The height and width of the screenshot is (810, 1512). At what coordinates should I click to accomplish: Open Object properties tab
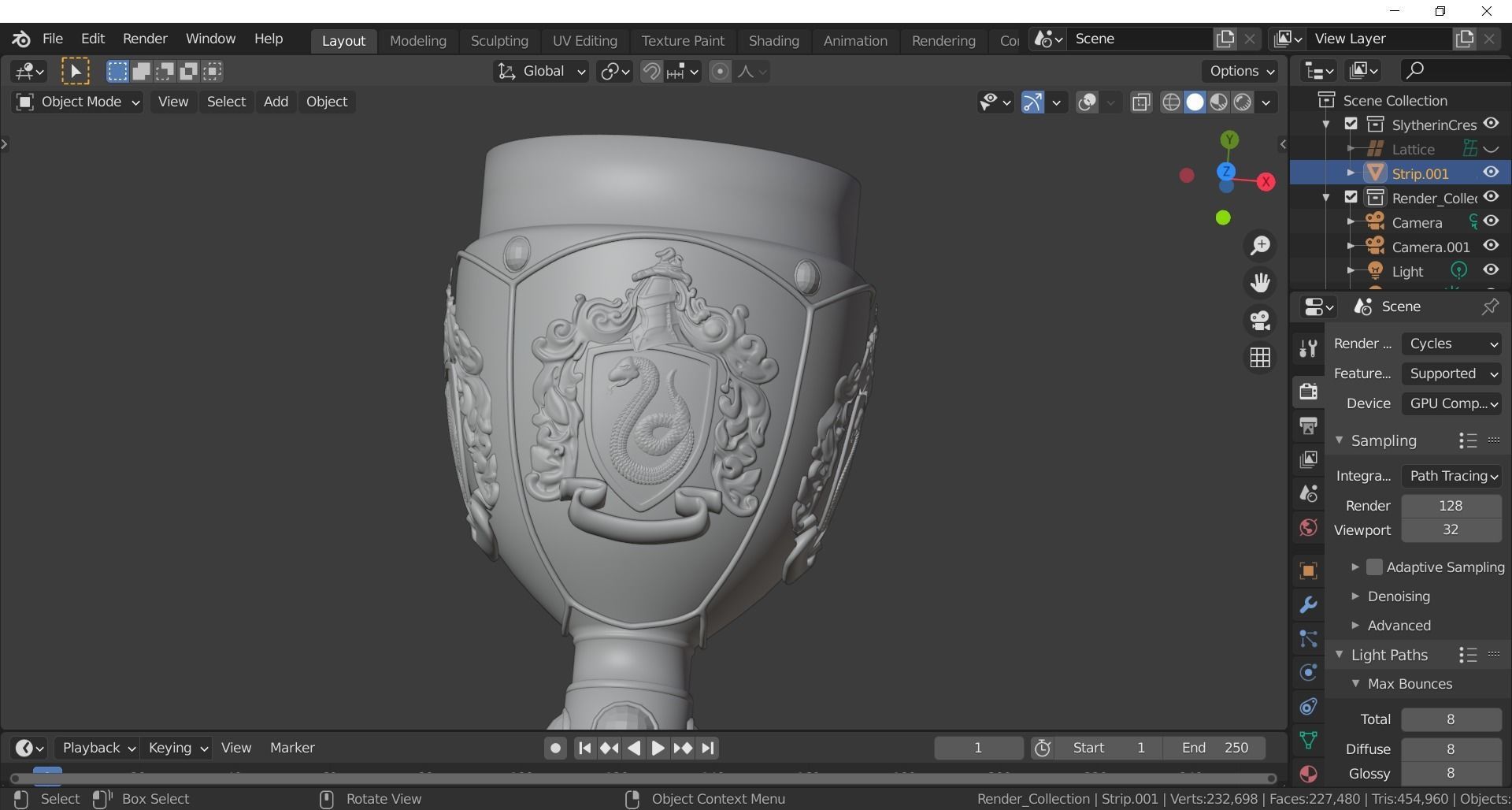coord(1309,571)
